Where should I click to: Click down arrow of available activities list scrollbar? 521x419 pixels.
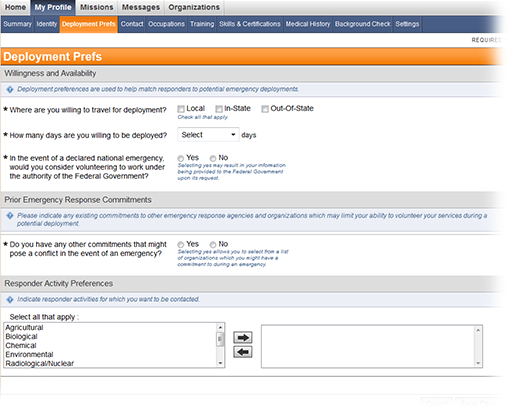(220, 363)
